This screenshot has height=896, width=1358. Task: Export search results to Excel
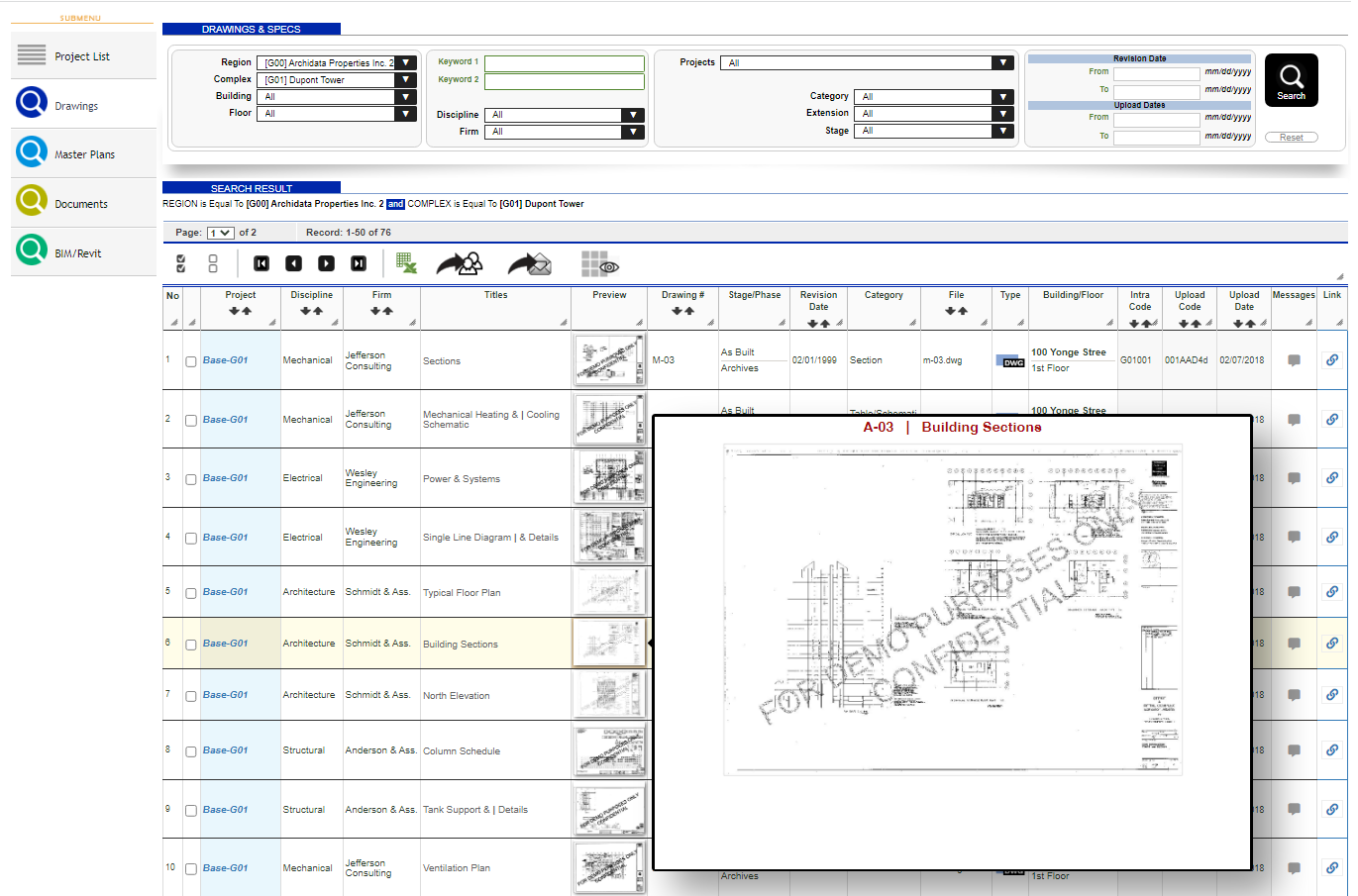(x=408, y=263)
